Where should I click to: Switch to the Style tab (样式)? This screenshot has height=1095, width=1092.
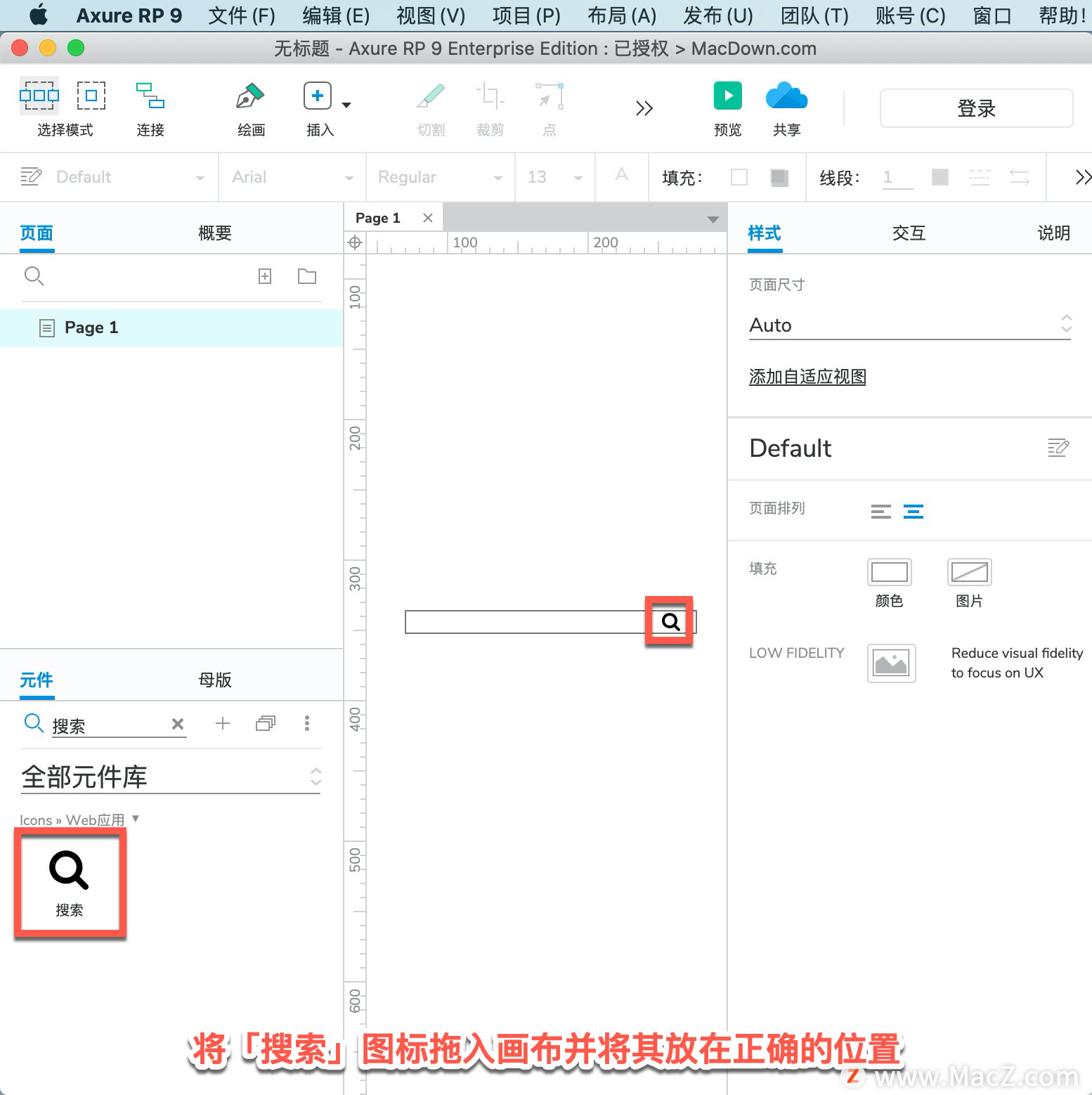coord(765,233)
